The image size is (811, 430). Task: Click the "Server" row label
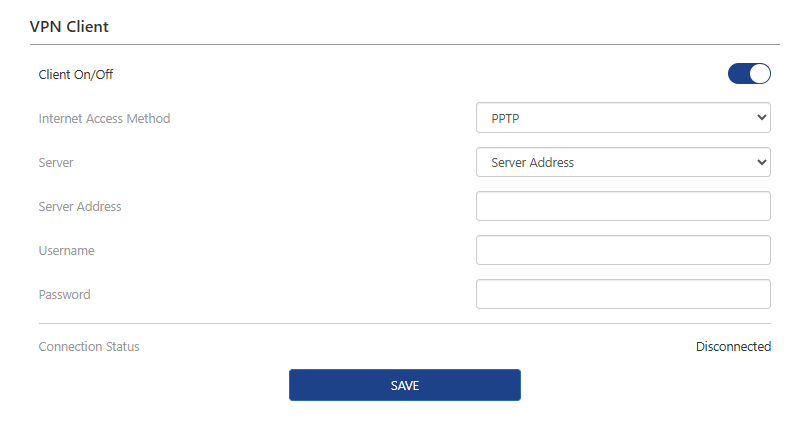point(56,162)
